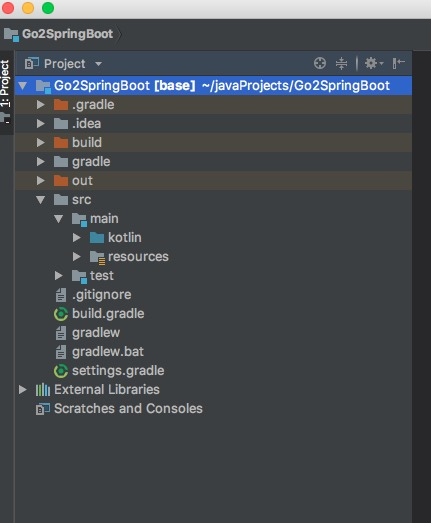Click the Go2SpringBoot root module icon

pos(43,86)
